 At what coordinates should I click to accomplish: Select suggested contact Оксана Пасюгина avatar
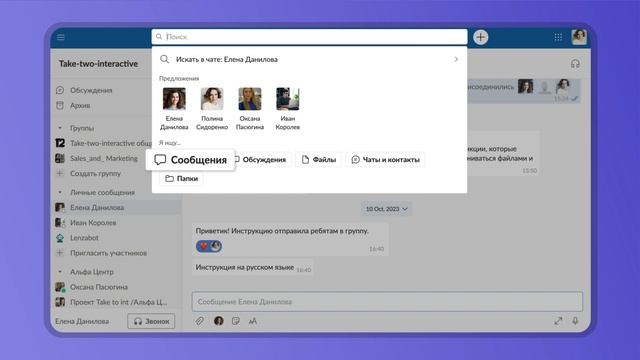click(250, 99)
